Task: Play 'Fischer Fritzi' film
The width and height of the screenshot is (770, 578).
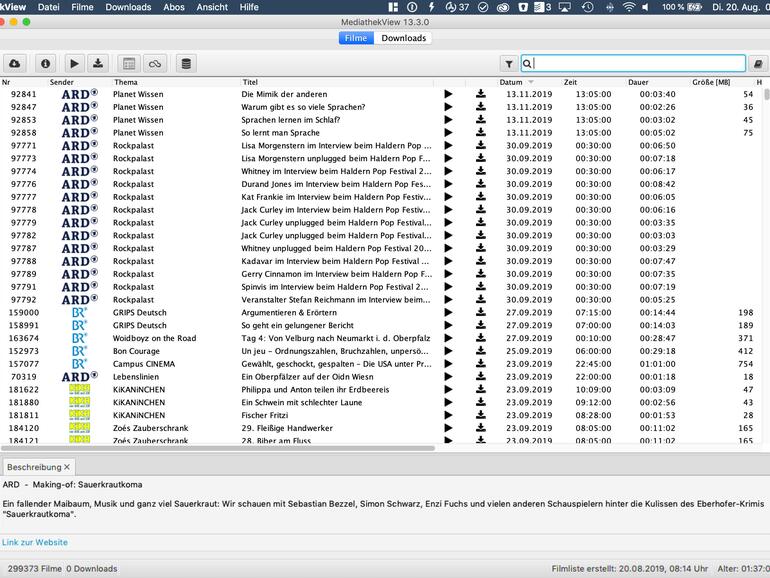Action: point(448,415)
